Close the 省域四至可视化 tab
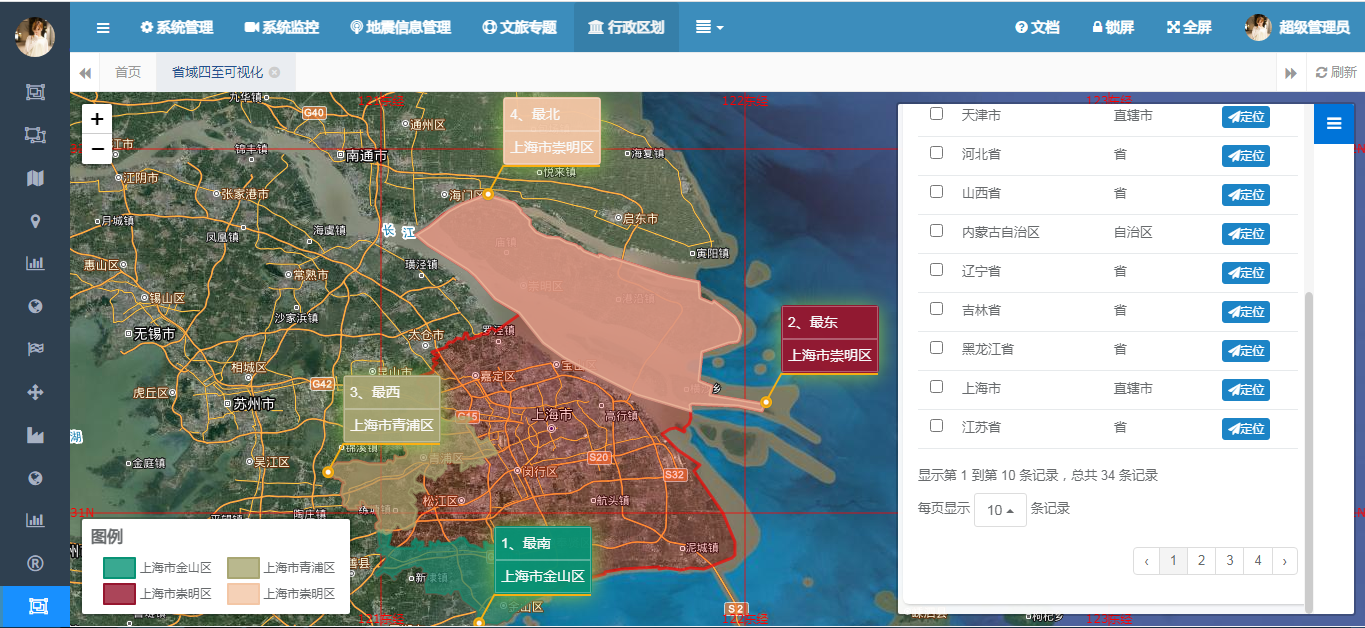The image size is (1365, 628). (274, 72)
